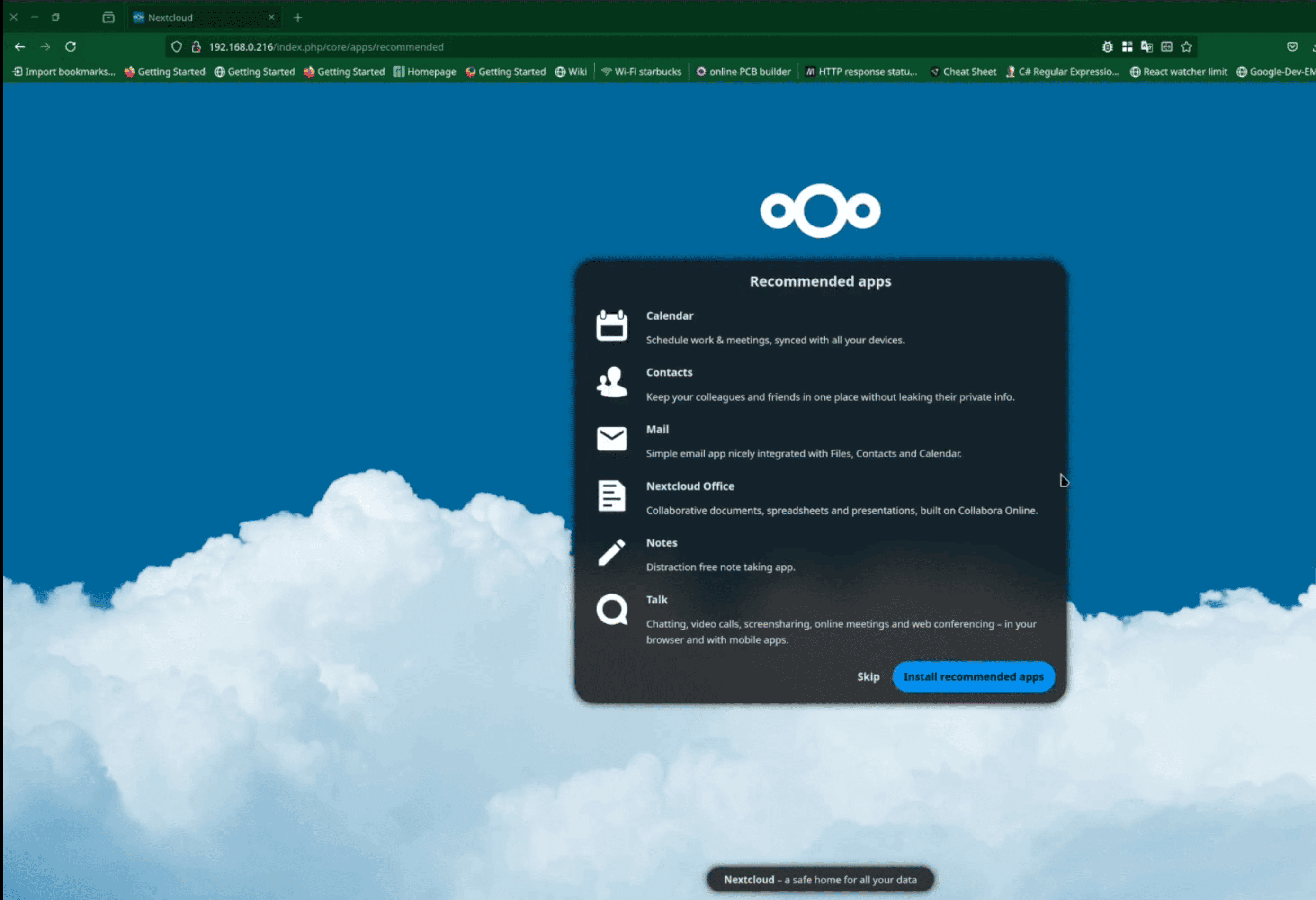Go forward using the browser forward arrow
This screenshot has height=900, width=1316.
click(45, 47)
